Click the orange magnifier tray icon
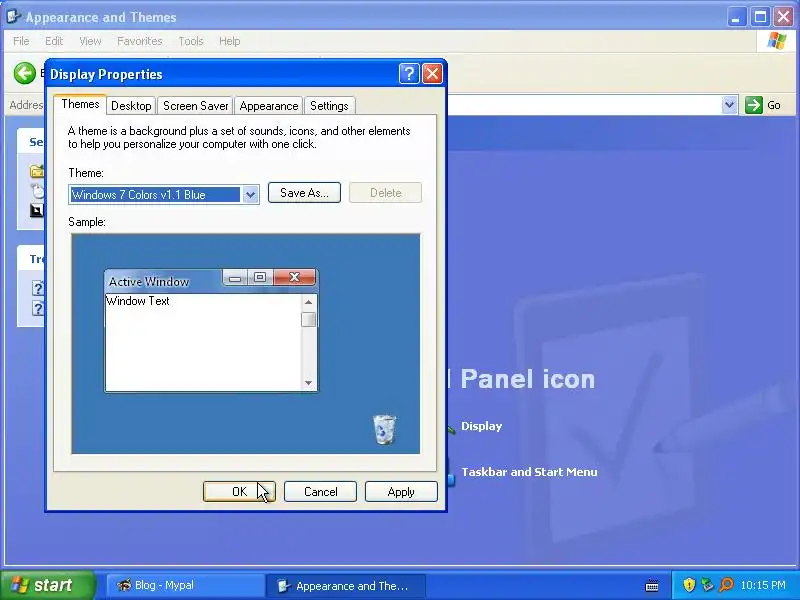This screenshot has height=600, width=800. coord(726,585)
